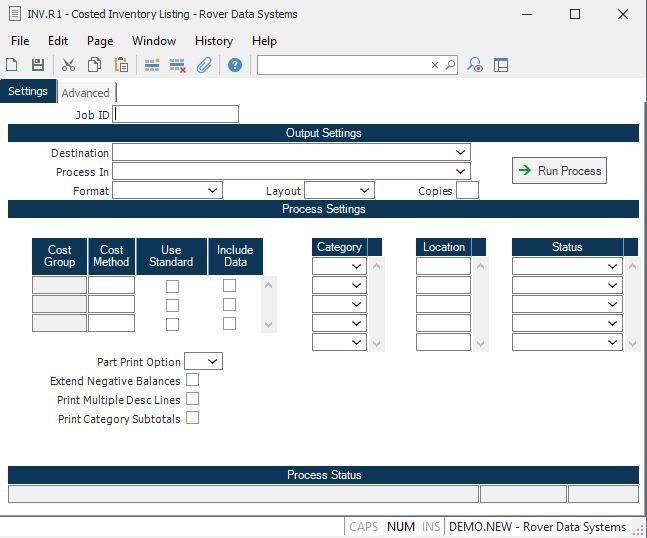Click the Paste clipboard icon

coord(121,65)
